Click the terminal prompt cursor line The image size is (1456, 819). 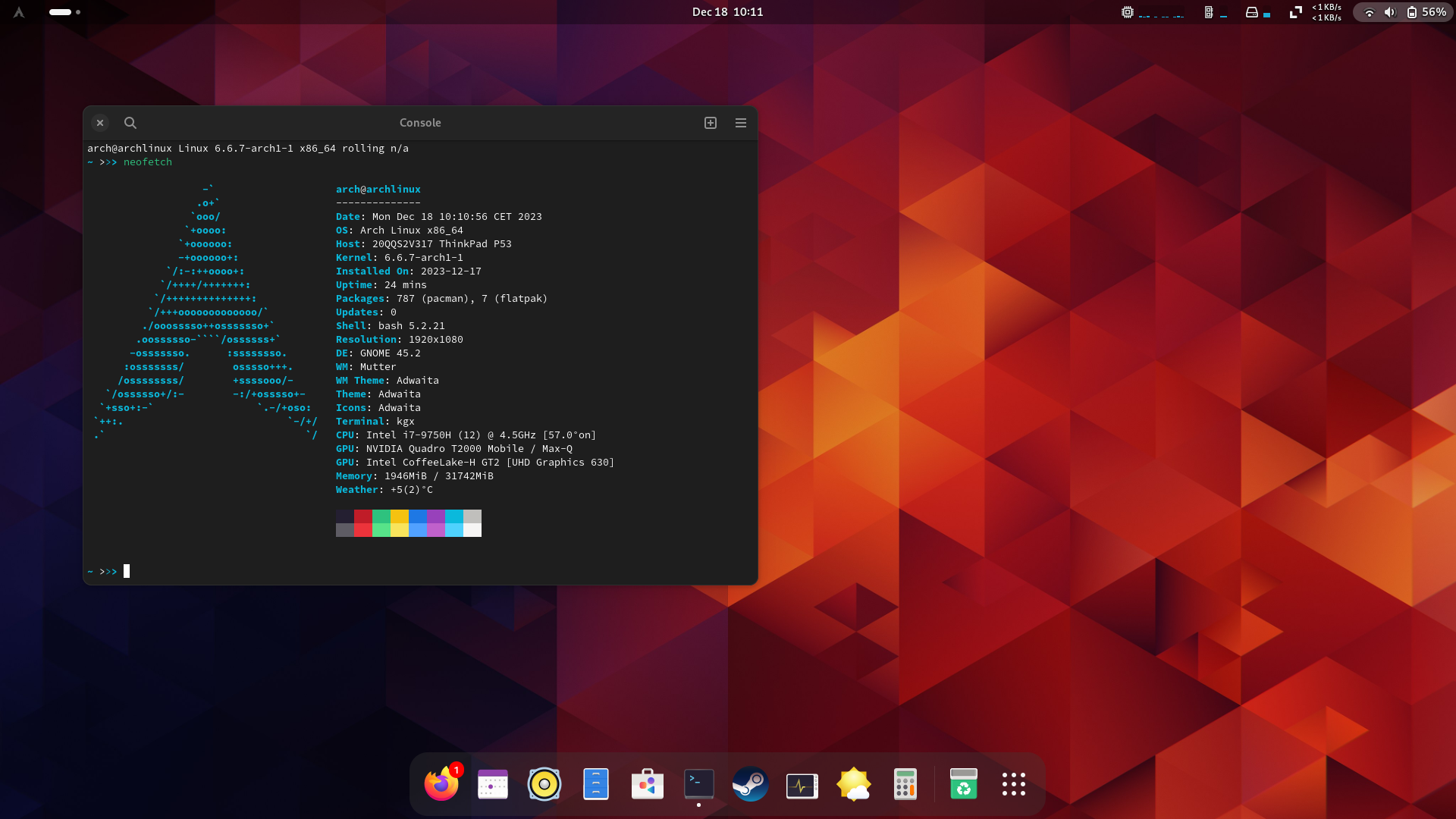pos(108,571)
